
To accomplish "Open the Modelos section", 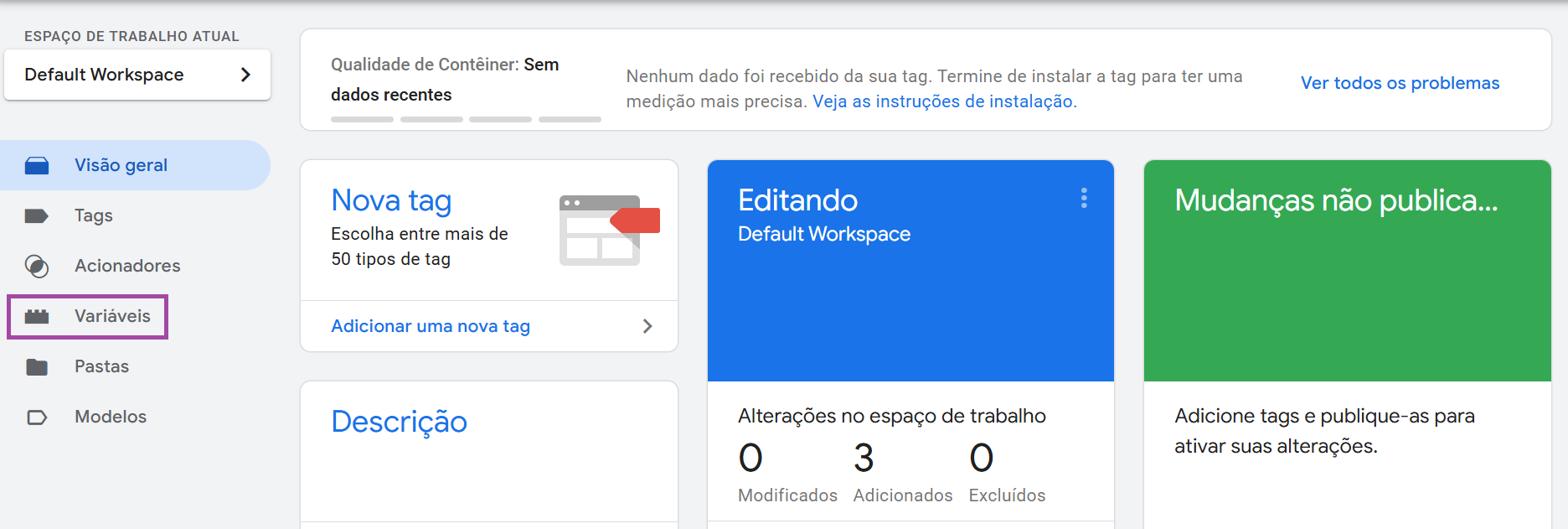I will pyautogui.click(x=135, y=417).
